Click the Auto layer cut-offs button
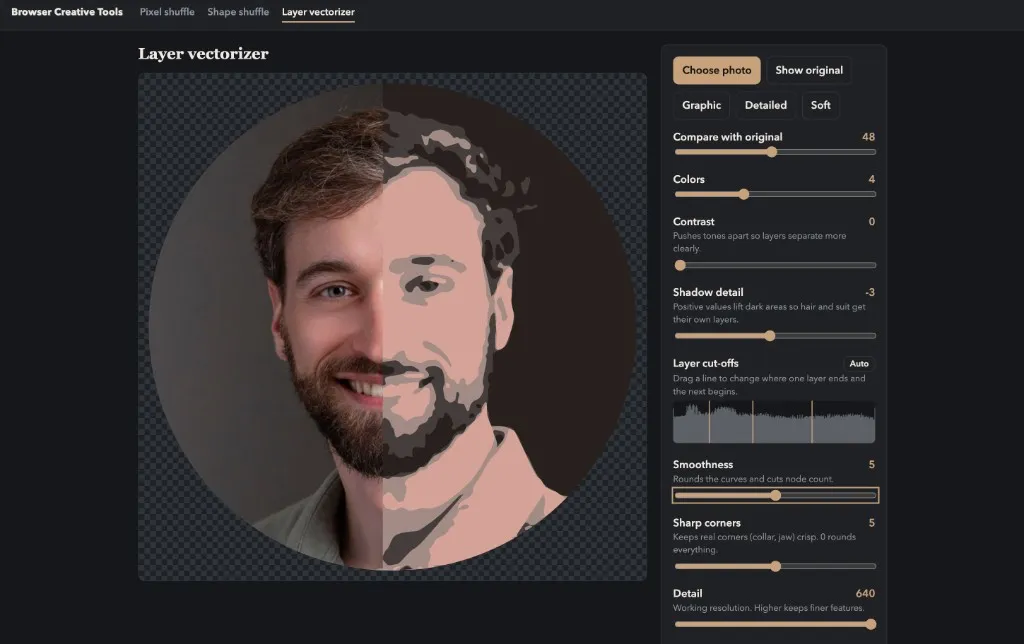The image size is (1024, 644). (x=859, y=364)
